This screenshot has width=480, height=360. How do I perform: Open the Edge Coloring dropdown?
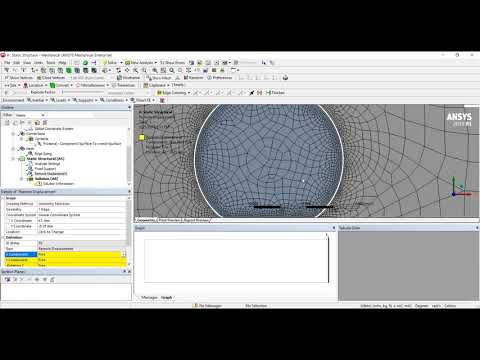tap(174, 93)
